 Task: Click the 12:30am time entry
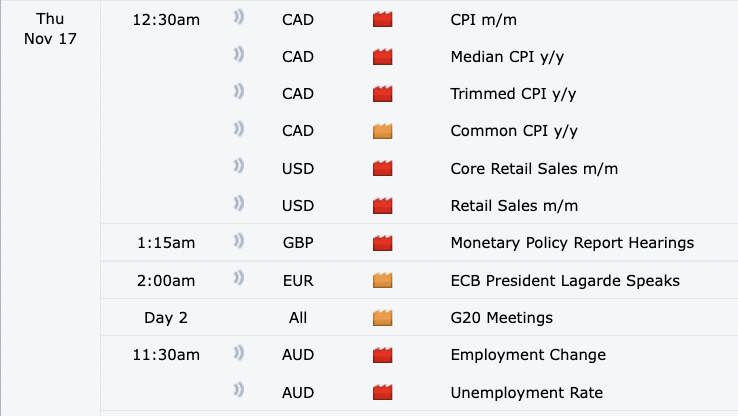[165, 20]
